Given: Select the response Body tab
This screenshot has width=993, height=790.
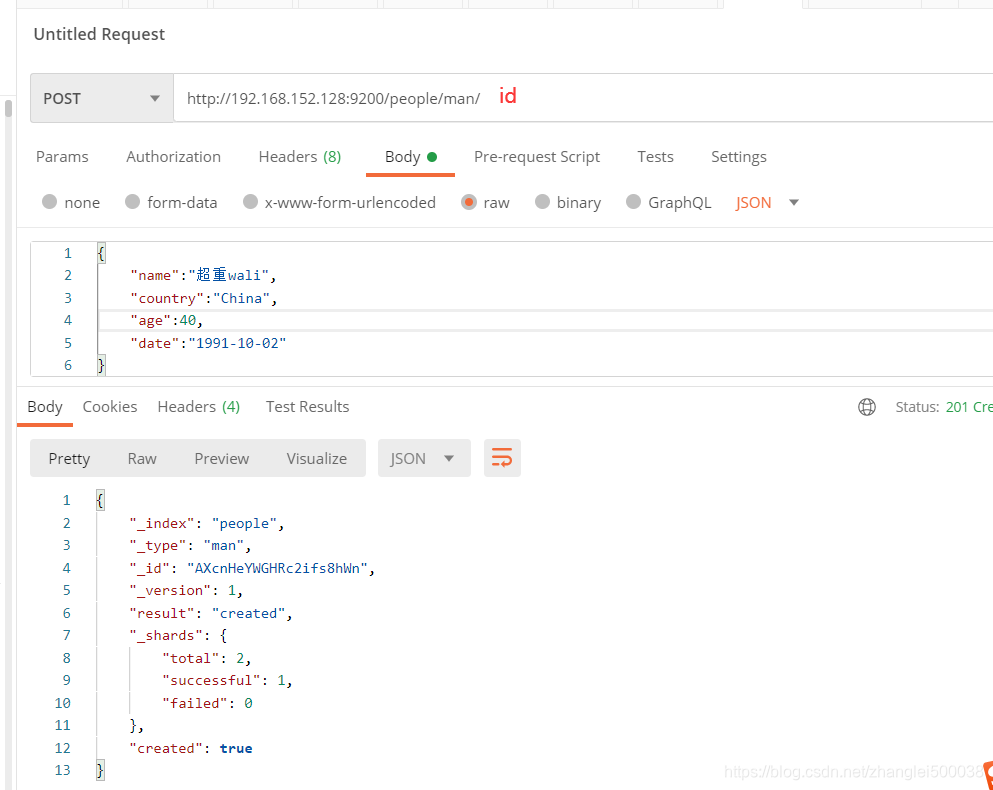Looking at the screenshot, I should pos(45,407).
